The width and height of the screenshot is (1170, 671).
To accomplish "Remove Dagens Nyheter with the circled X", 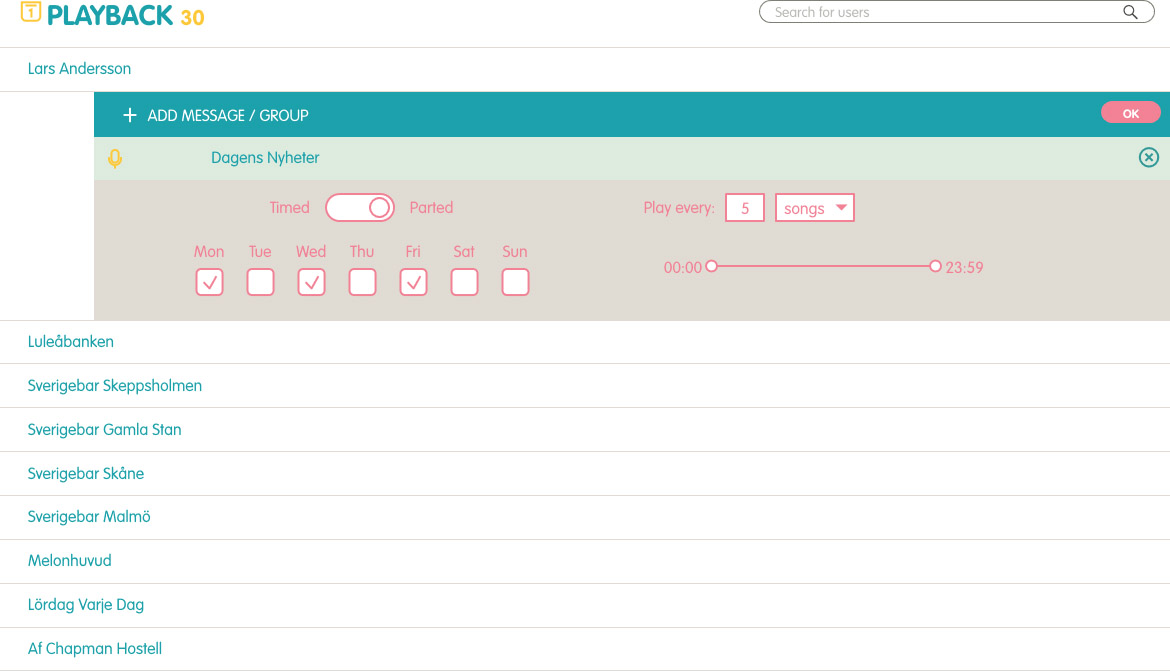I will pos(1148,157).
